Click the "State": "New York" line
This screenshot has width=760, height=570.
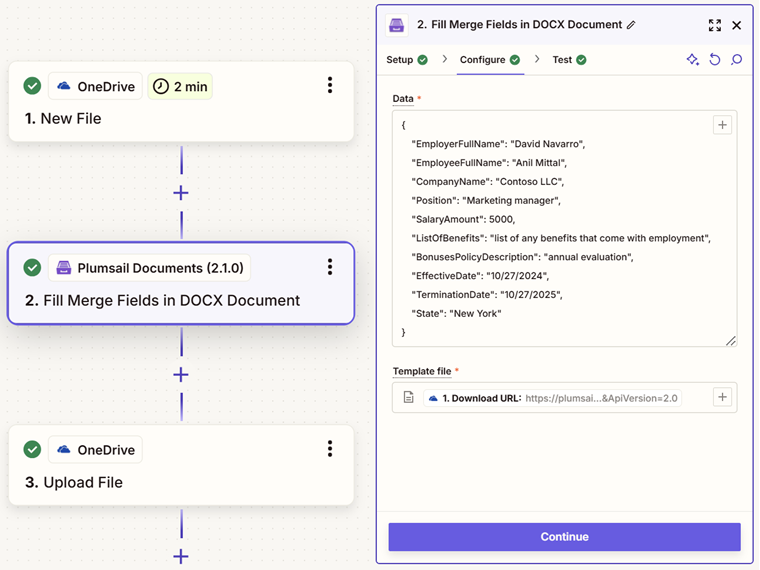click(x=456, y=313)
